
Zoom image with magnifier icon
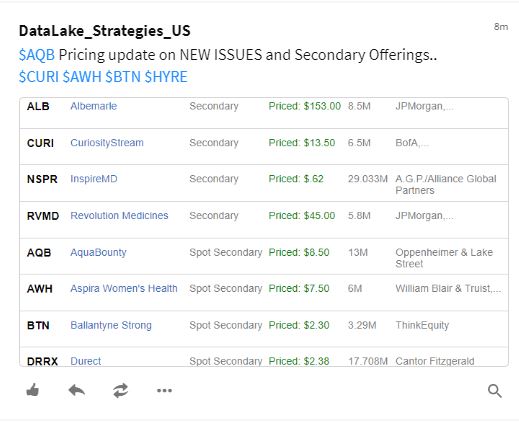click(495, 391)
